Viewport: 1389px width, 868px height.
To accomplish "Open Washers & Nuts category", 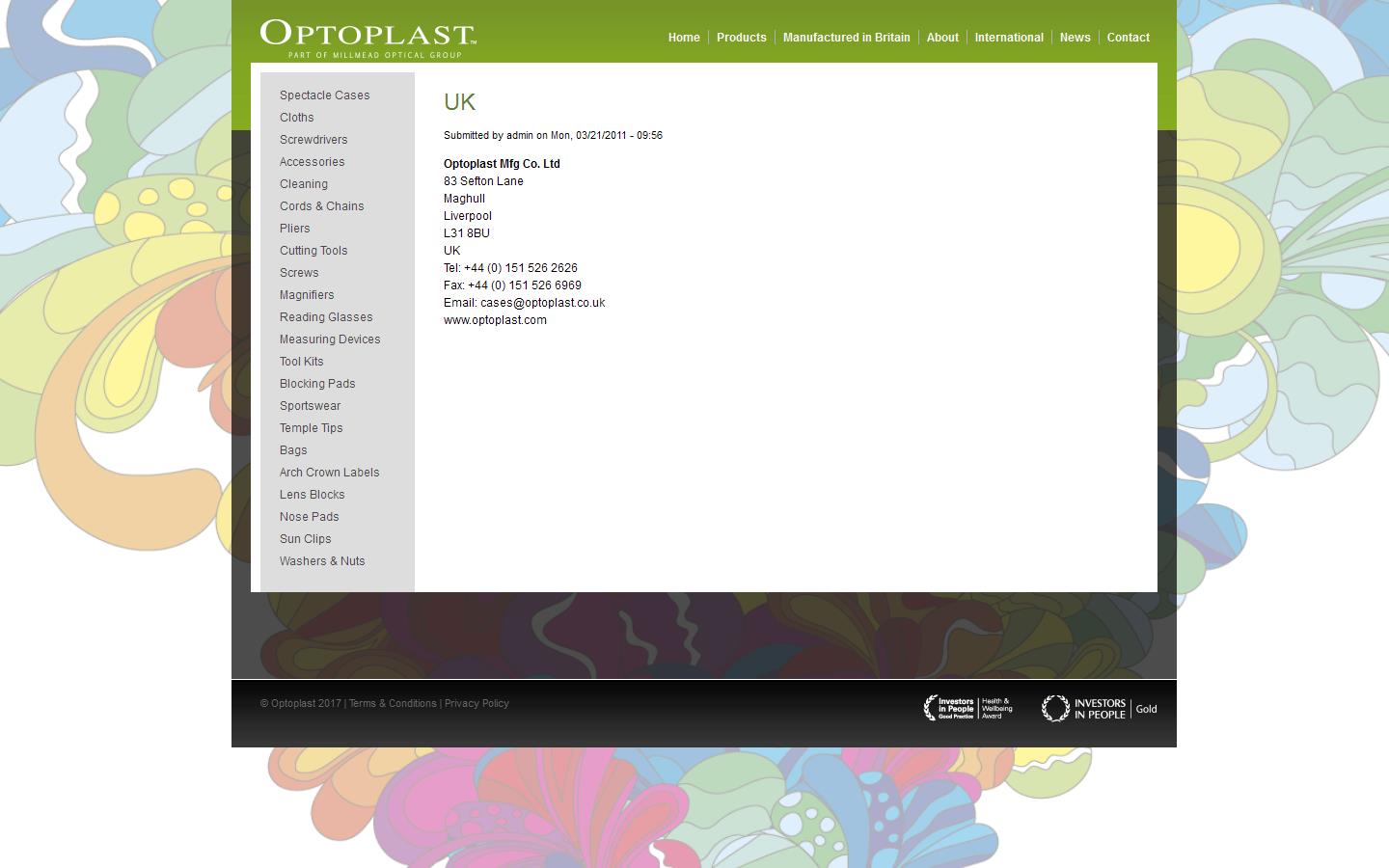I will click(x=322, y=561).
